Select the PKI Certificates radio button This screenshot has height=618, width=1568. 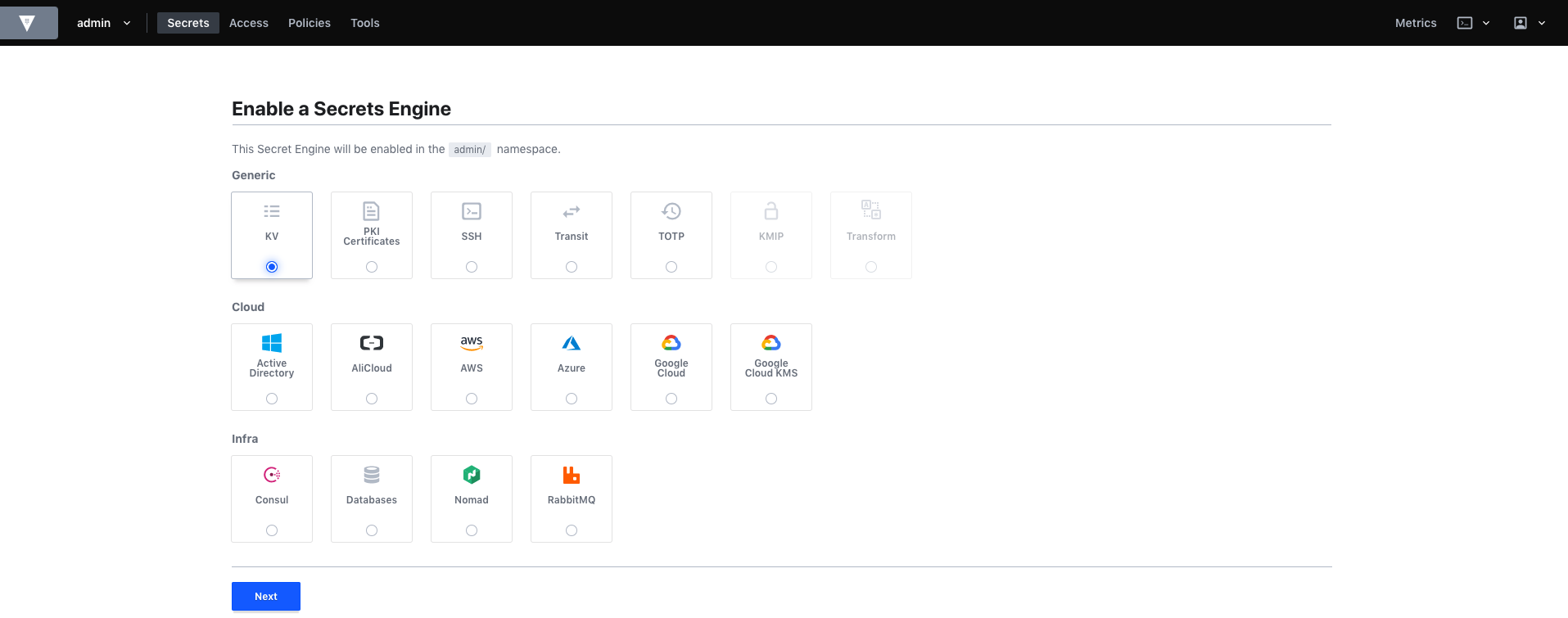(x=372, y=267)
